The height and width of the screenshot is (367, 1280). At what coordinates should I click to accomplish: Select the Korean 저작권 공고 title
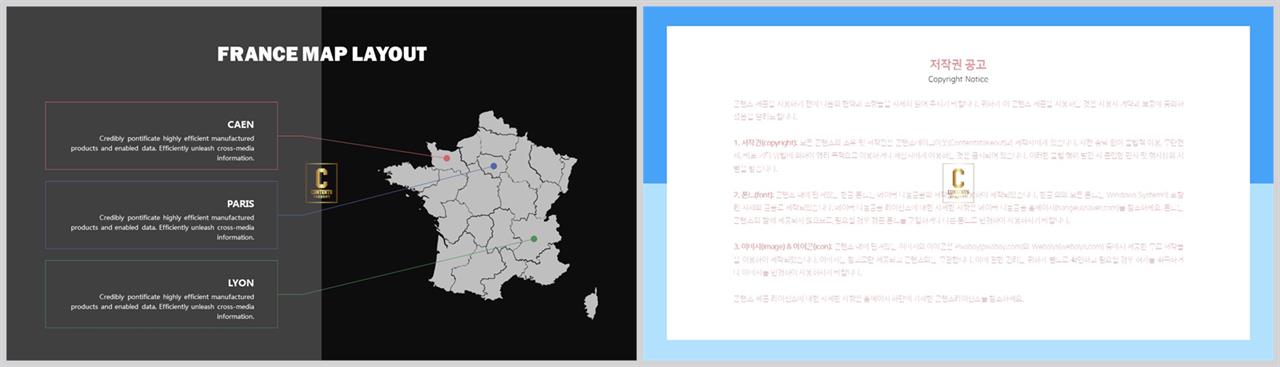pos(958,63)
